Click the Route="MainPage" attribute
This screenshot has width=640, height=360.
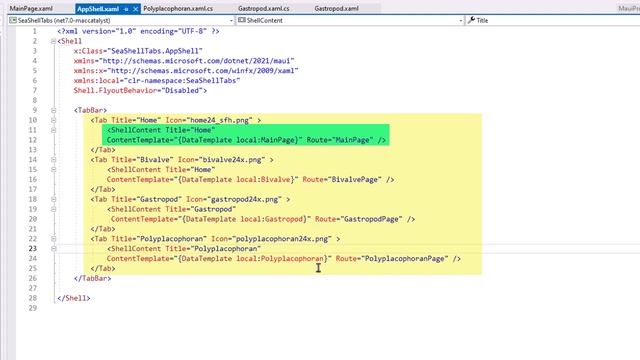point(340,140)
